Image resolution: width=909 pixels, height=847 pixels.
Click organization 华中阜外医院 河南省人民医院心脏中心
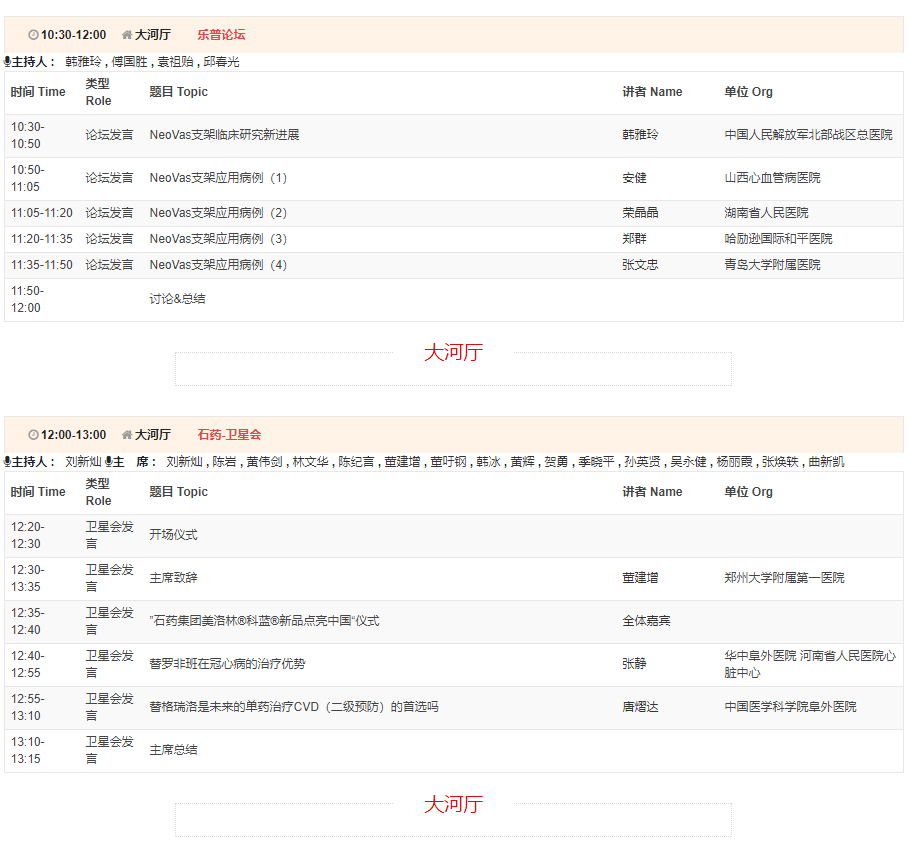810,664
